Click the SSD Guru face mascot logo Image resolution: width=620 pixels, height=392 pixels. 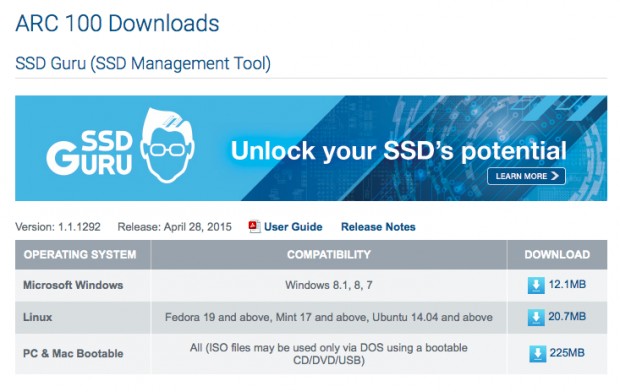[167, 146]
